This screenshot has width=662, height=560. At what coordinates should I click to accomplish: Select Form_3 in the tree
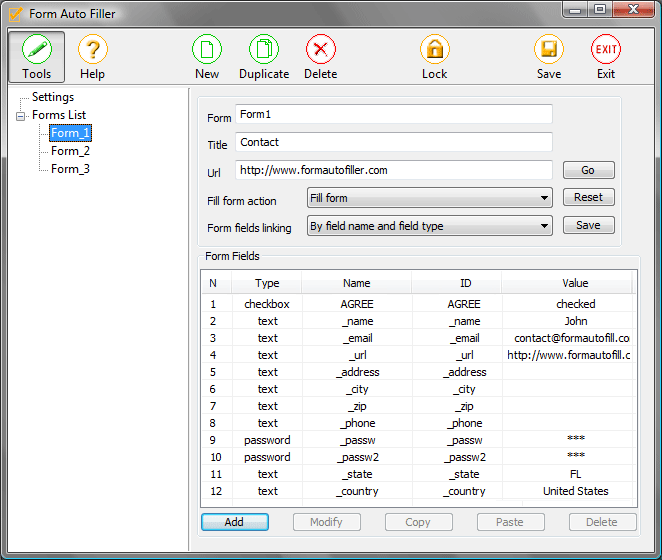70,169
